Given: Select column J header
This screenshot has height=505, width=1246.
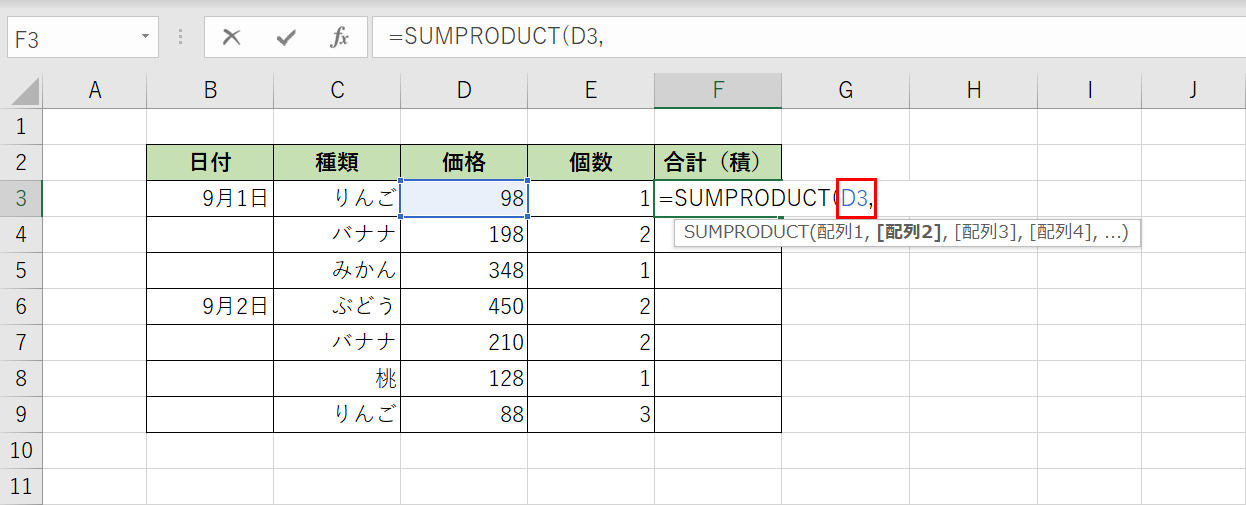Looking at the screenshot, I should 1193,90.
